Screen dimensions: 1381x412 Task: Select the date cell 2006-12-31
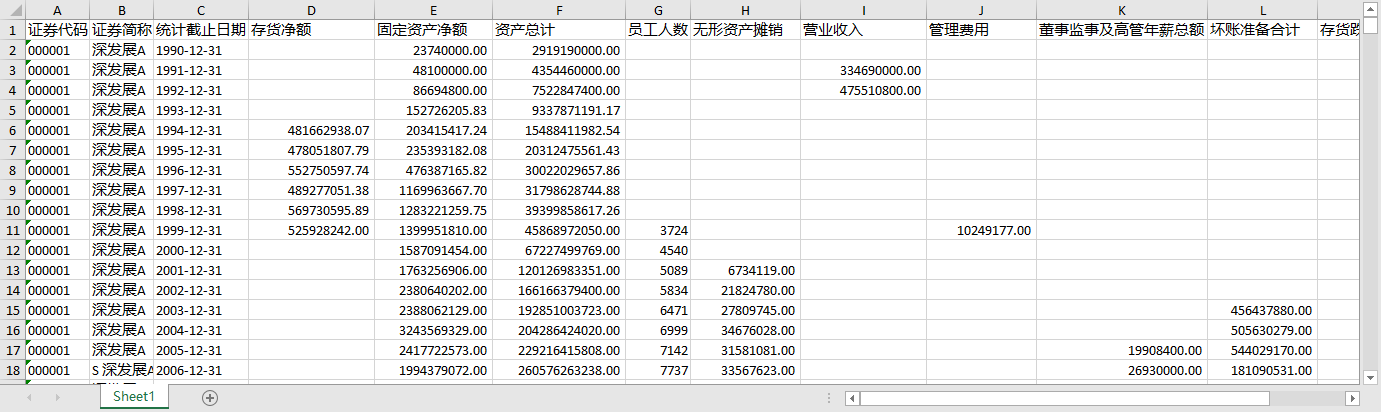[x=200, y=370]
